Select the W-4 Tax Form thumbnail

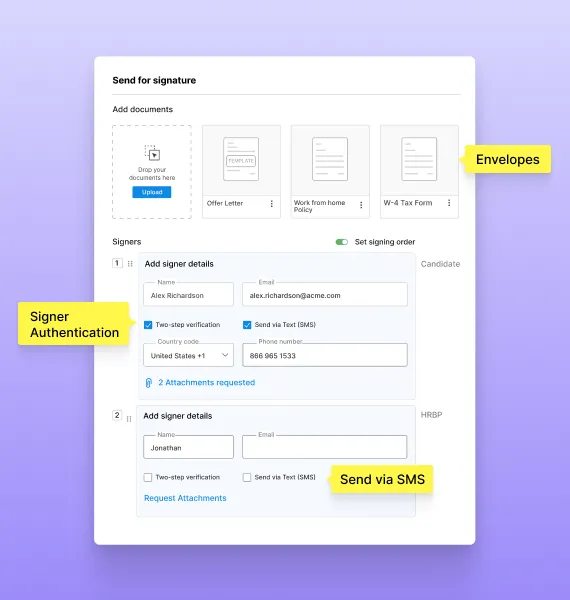coord(419,159)
